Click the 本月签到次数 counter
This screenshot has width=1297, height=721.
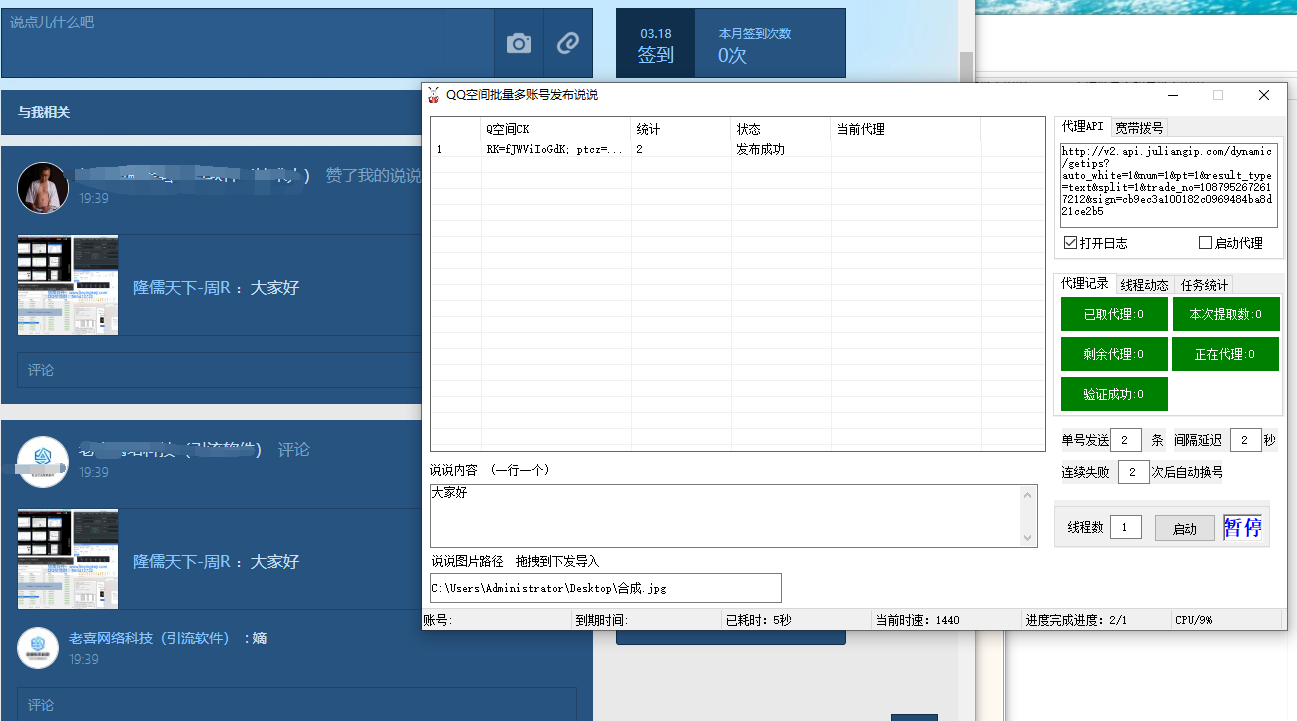pyautogui.click(x=754, y=44)
